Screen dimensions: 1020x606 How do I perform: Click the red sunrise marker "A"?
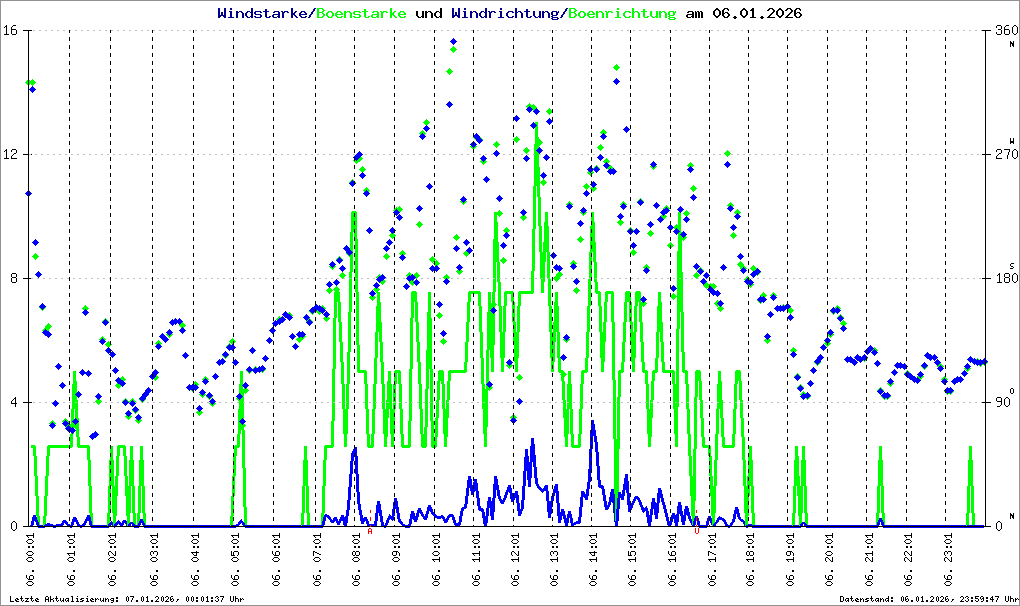click(x=370, y=531)
